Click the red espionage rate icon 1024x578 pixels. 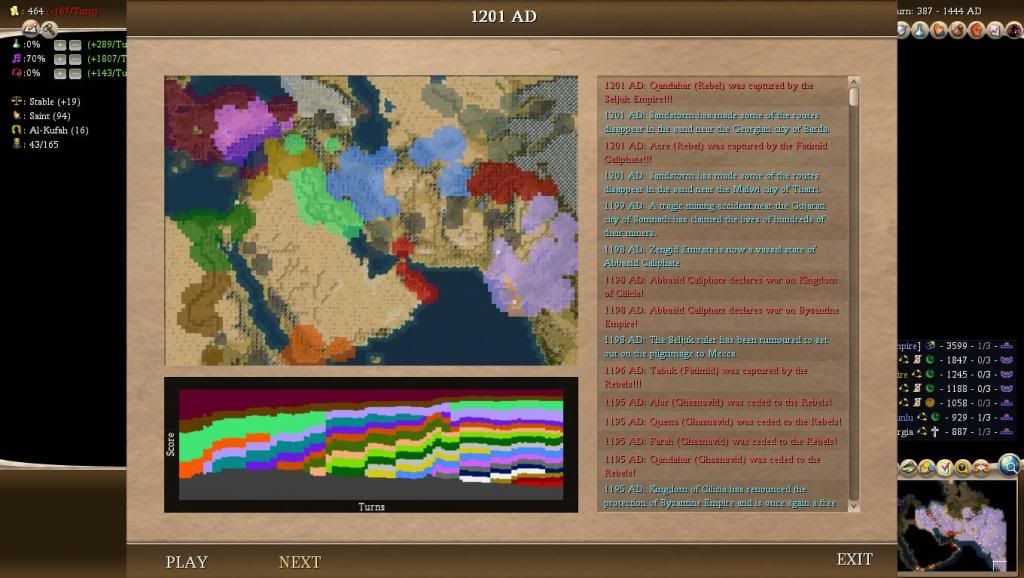coord(16,72)
